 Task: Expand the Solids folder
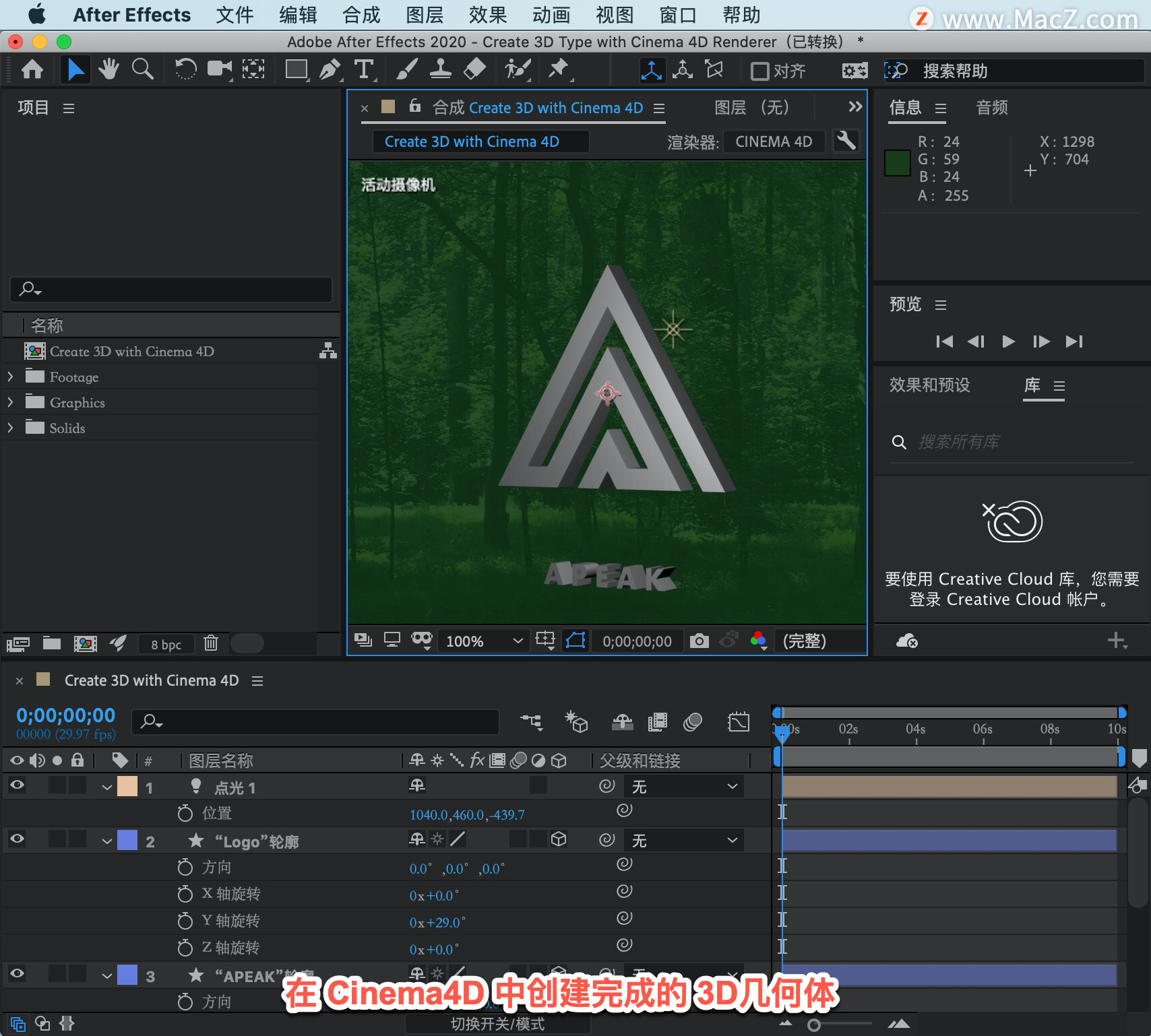pos(10,428)
